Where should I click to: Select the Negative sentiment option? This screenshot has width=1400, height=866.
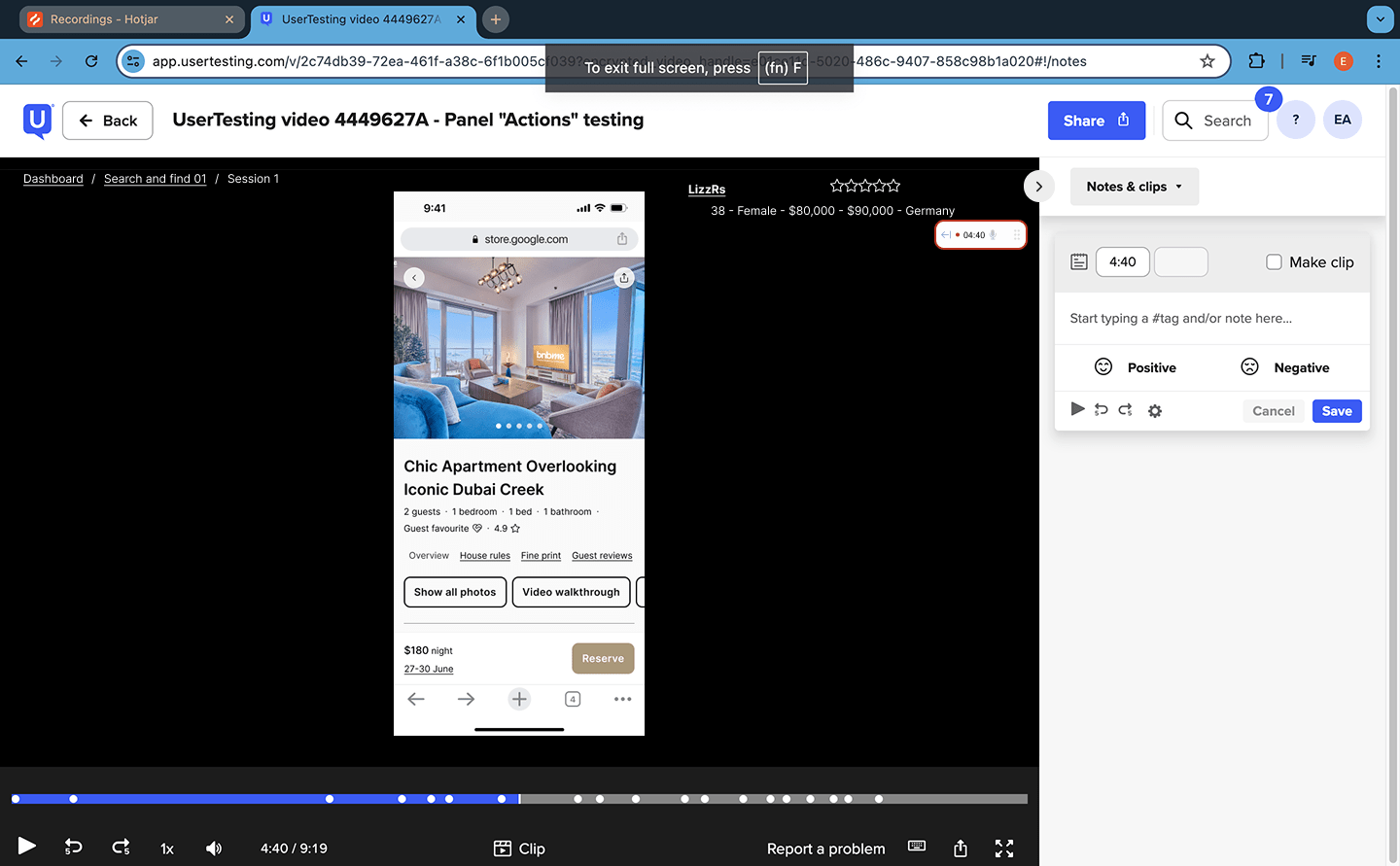pyautogui.click(x=1284, y=367)
